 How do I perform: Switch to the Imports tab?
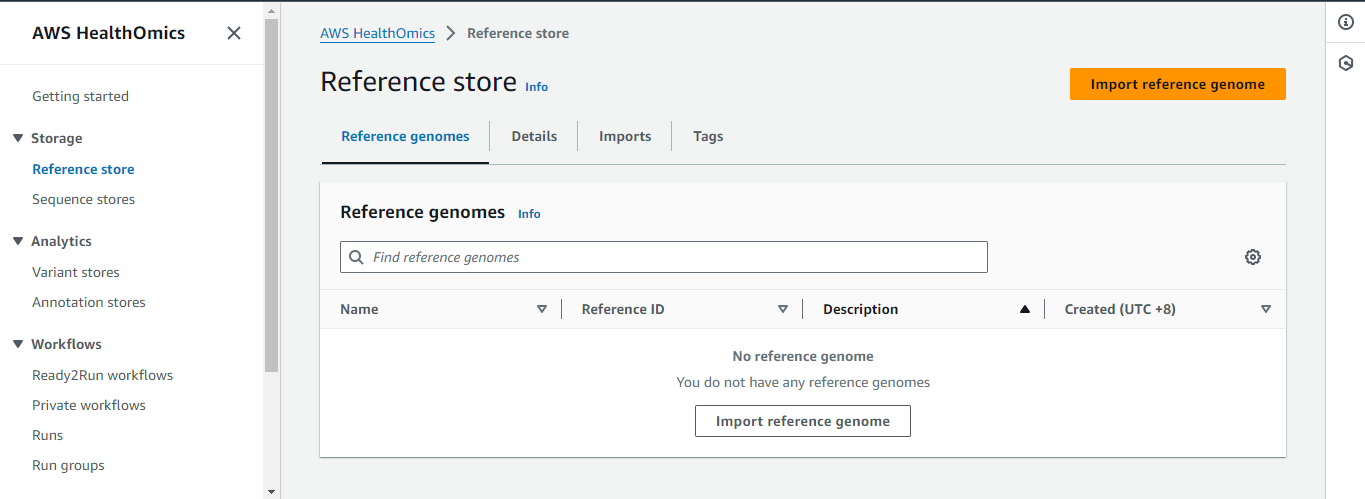[x=625, y=136]
